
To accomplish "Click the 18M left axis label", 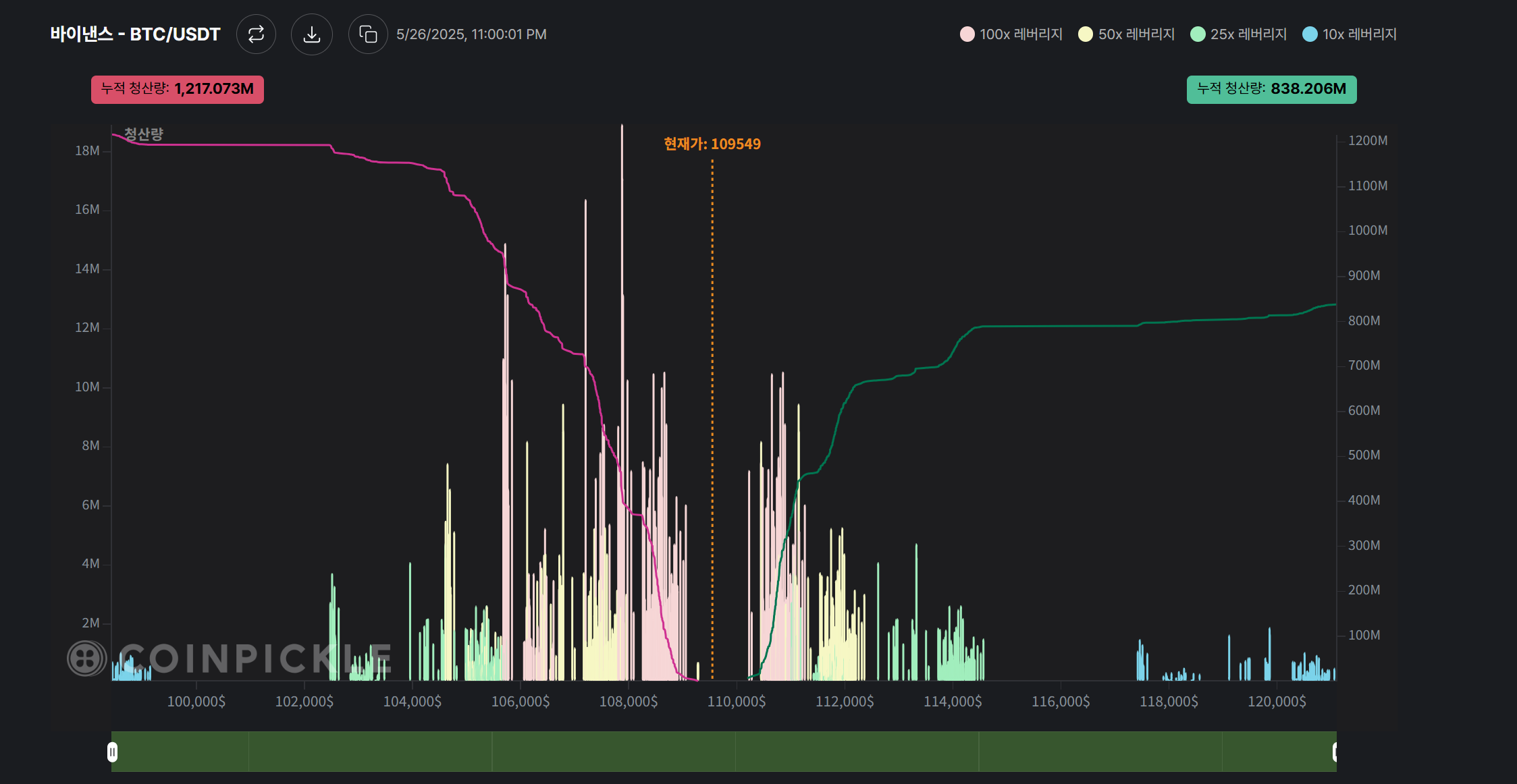I will tap(87, 151).
